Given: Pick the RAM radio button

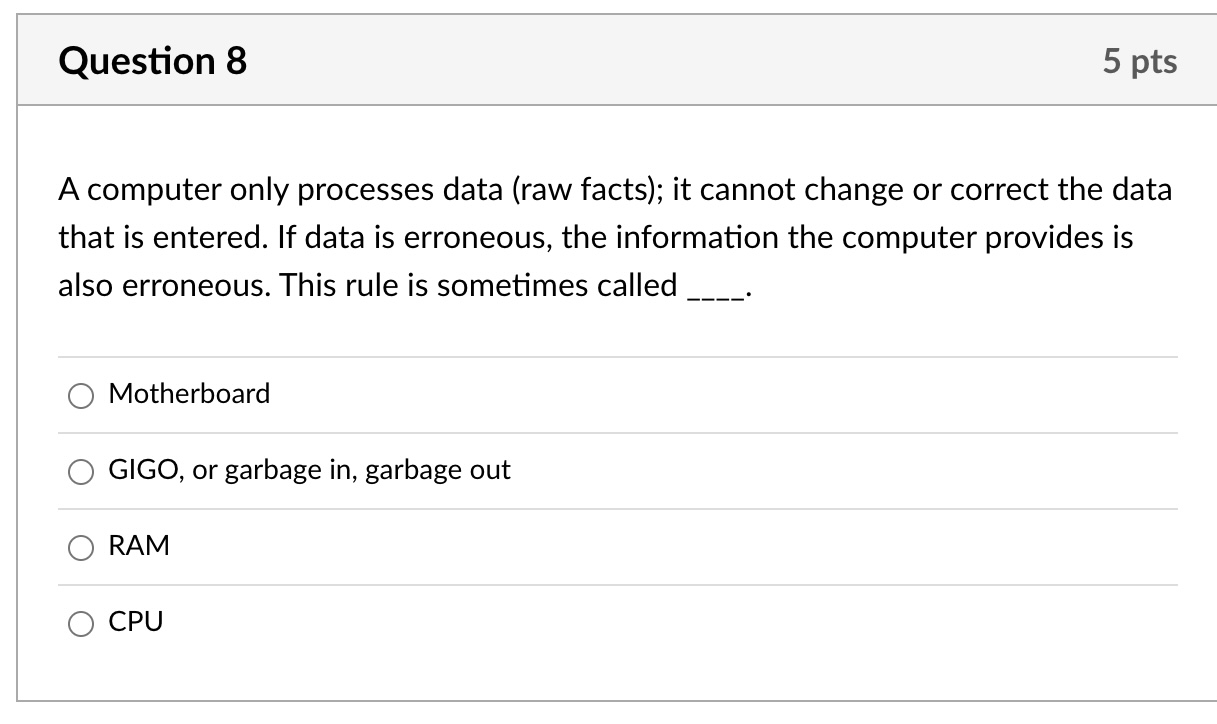Looking at the screenshot, I should pyautogui.click(x=80, y=548).
